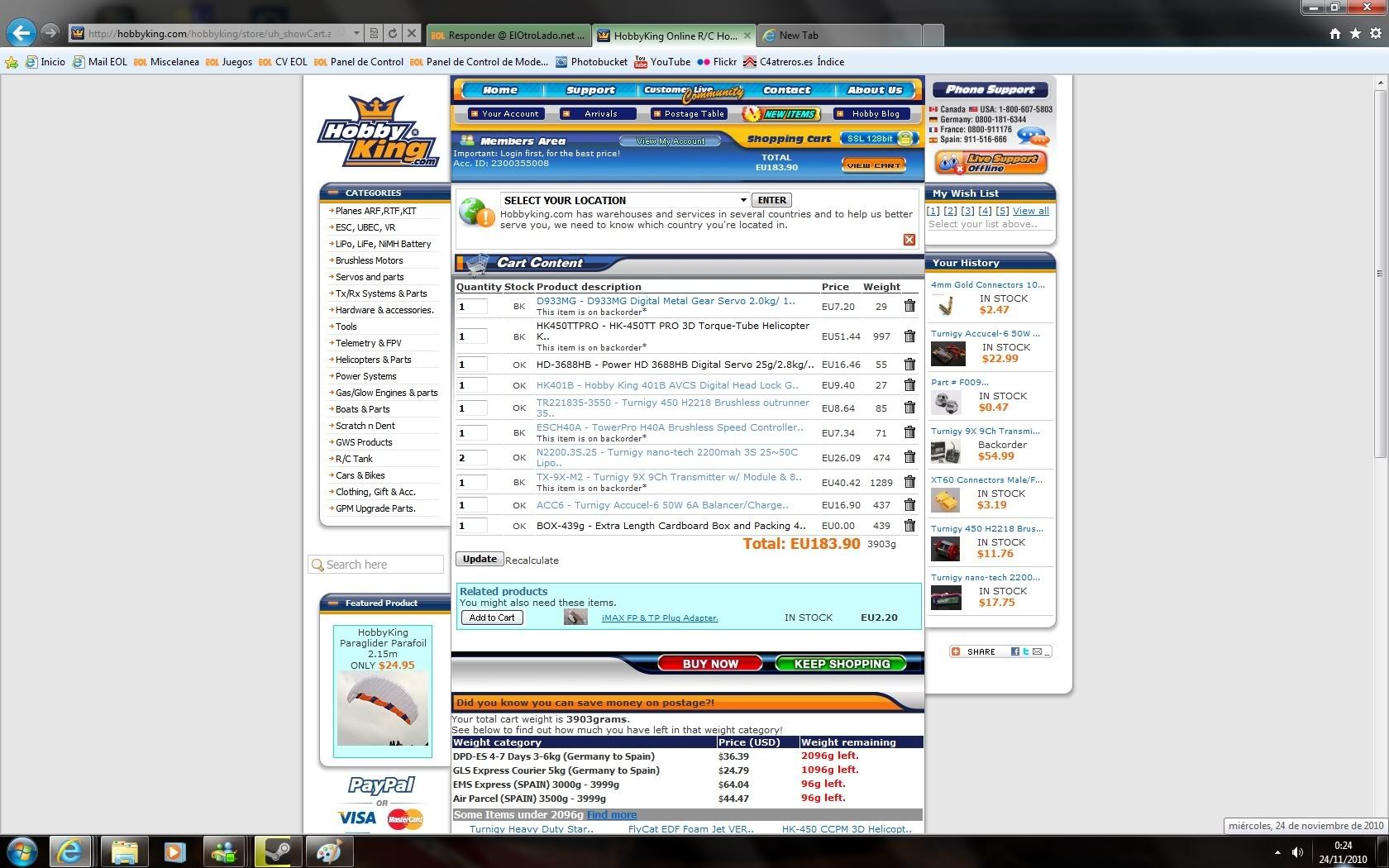Open the Contact menu item
This screenshot has width=1389, height=868.
(x=786, y=90)
